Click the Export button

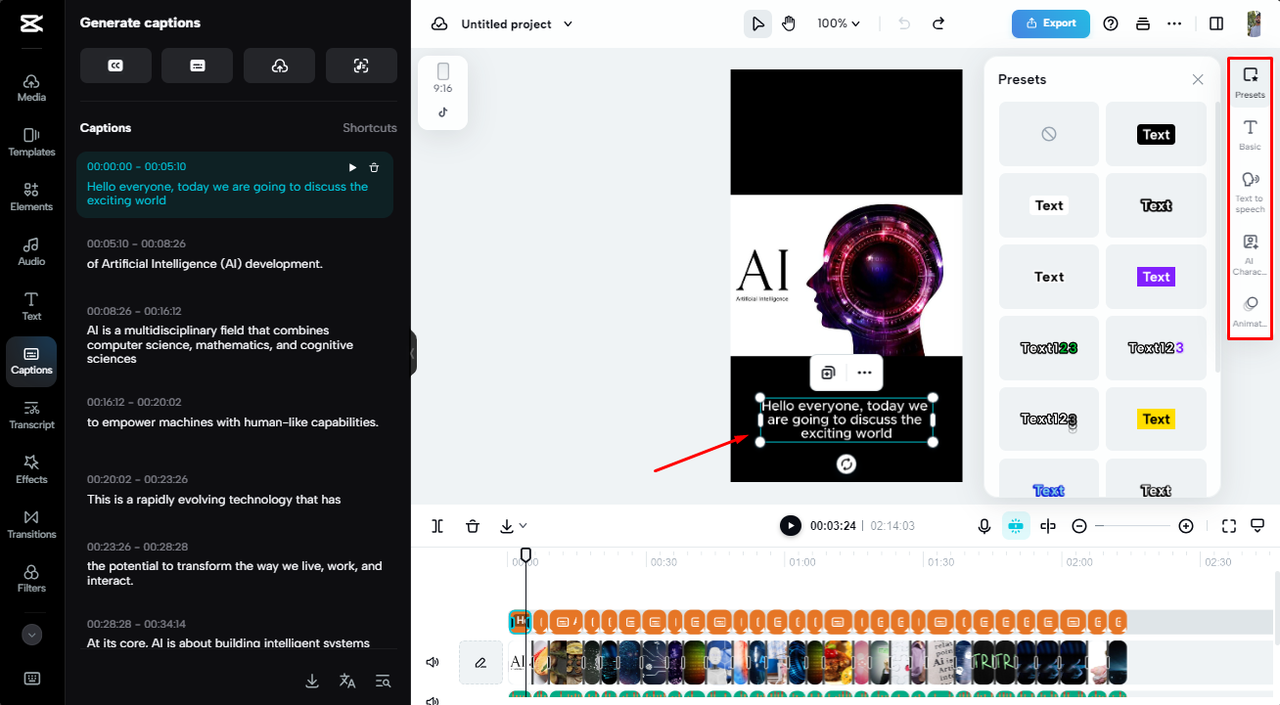[x=1050, y=22]
